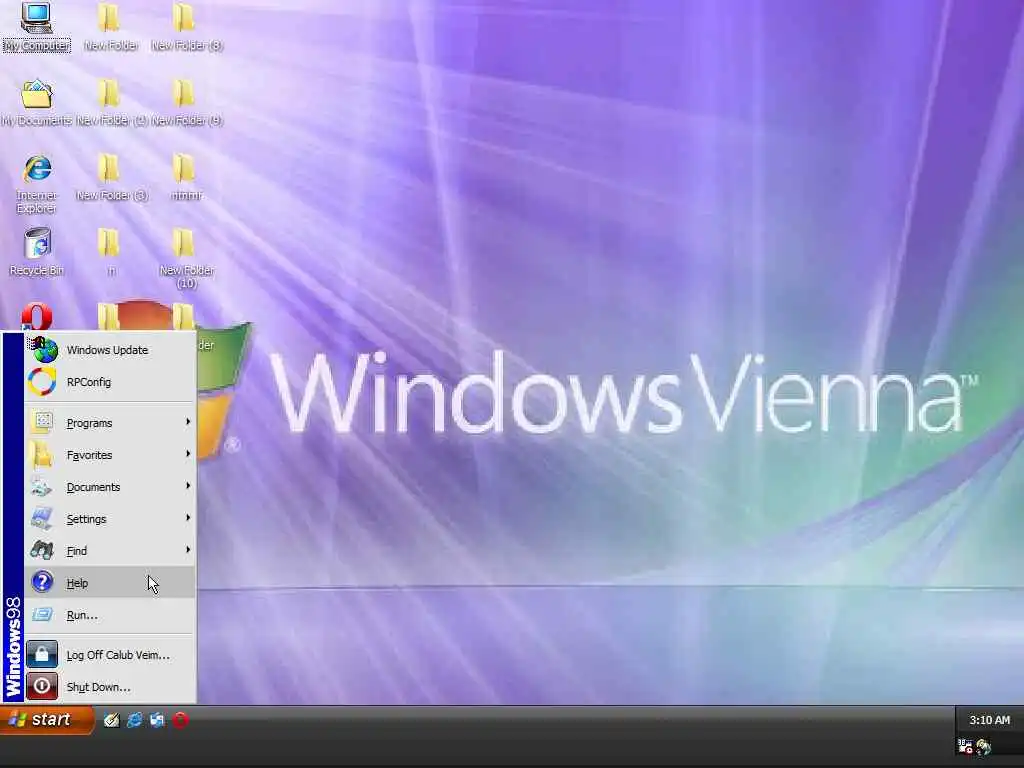The width and height of the screenshot is (1024, 768).
Task: Expand the Find submenu arrow
Action: [188, 550]
